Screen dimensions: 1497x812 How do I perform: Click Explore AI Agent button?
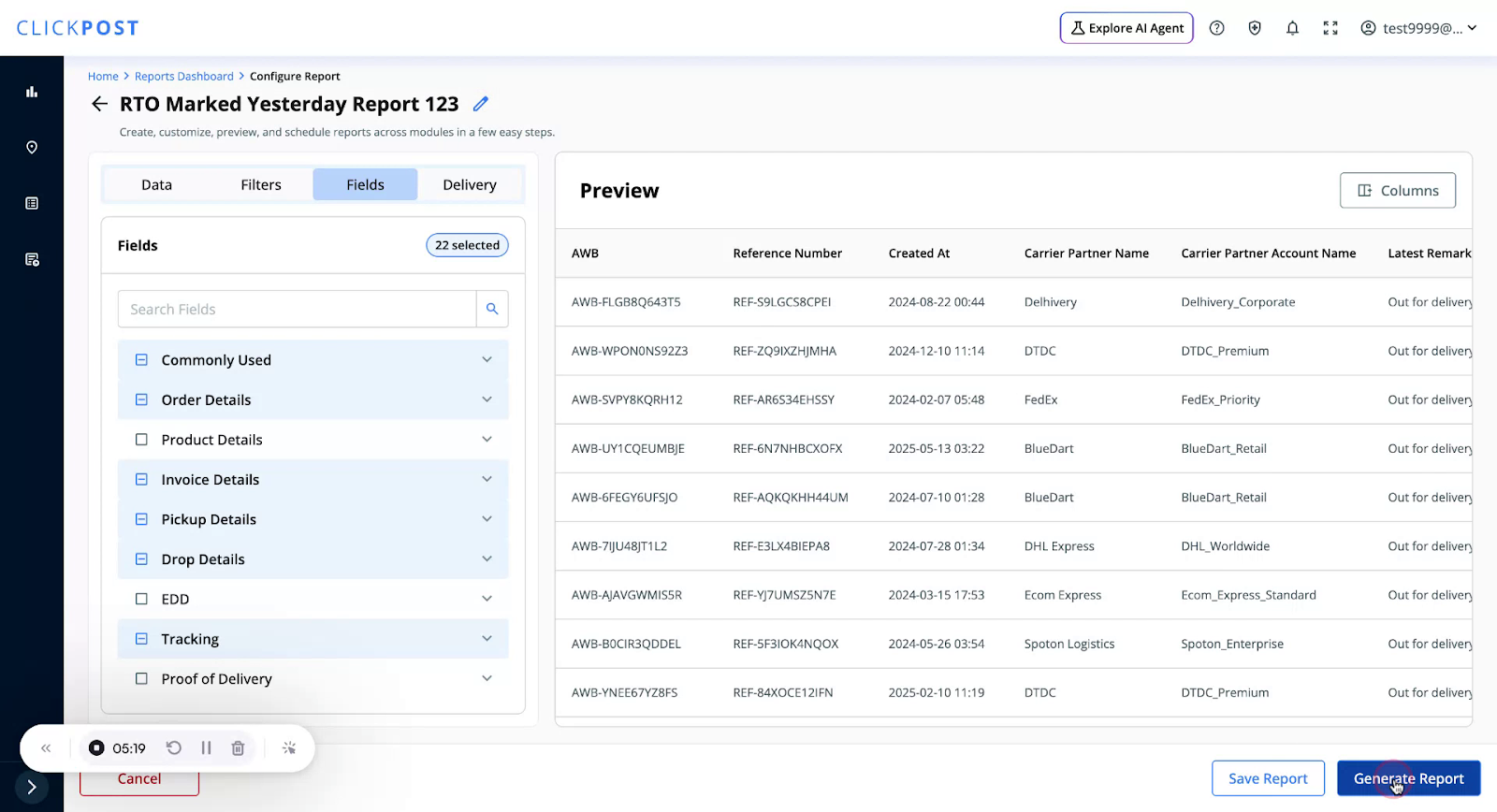[1126, 28]
